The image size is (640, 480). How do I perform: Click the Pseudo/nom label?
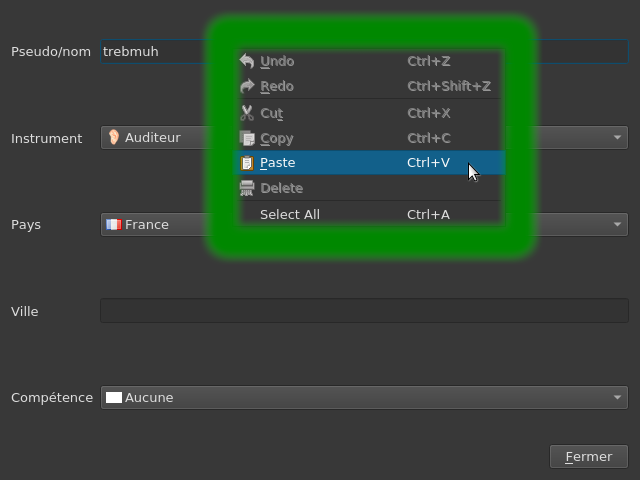51,52
